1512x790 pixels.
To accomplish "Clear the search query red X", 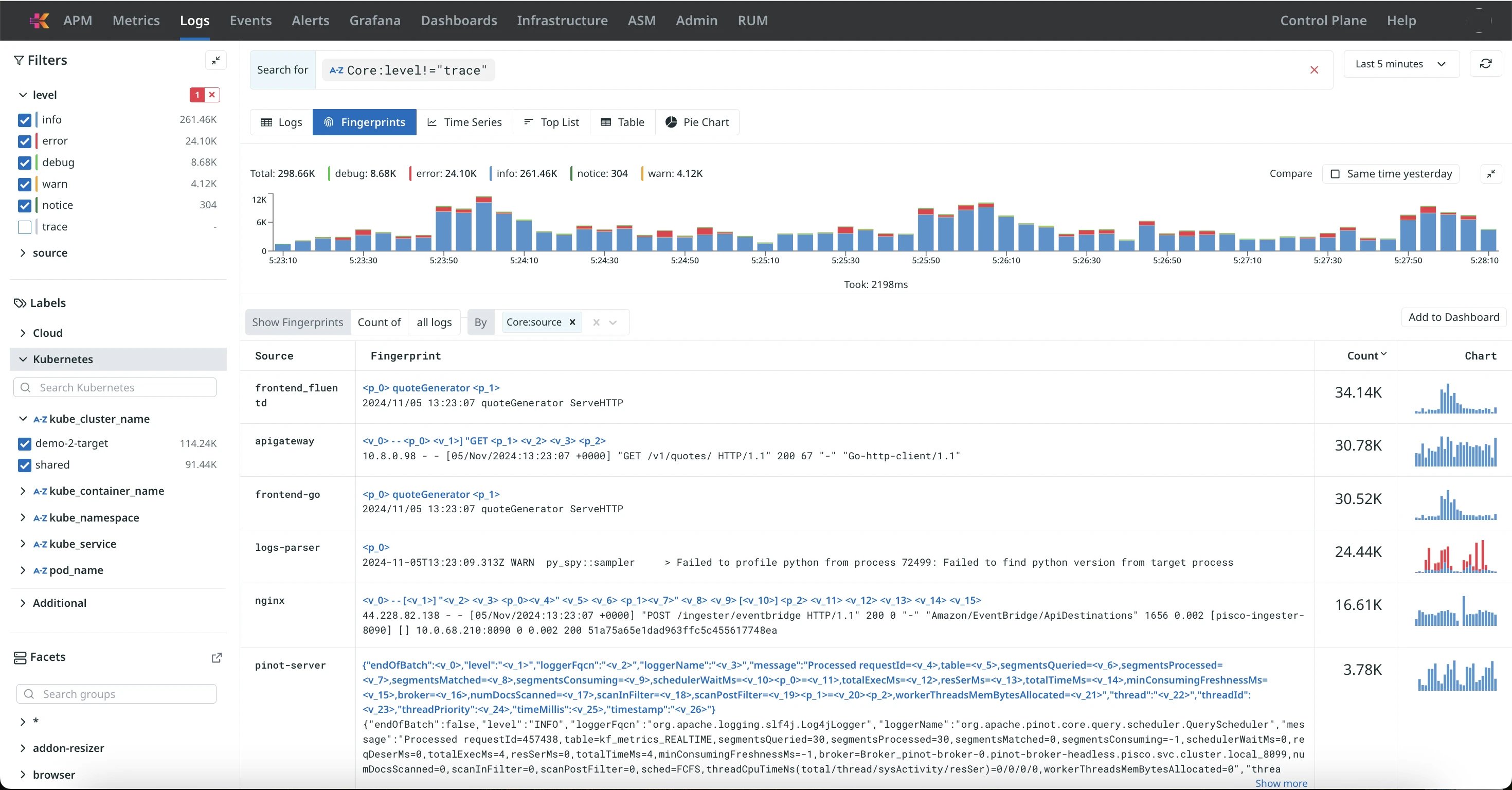I will click(1314, 70).
